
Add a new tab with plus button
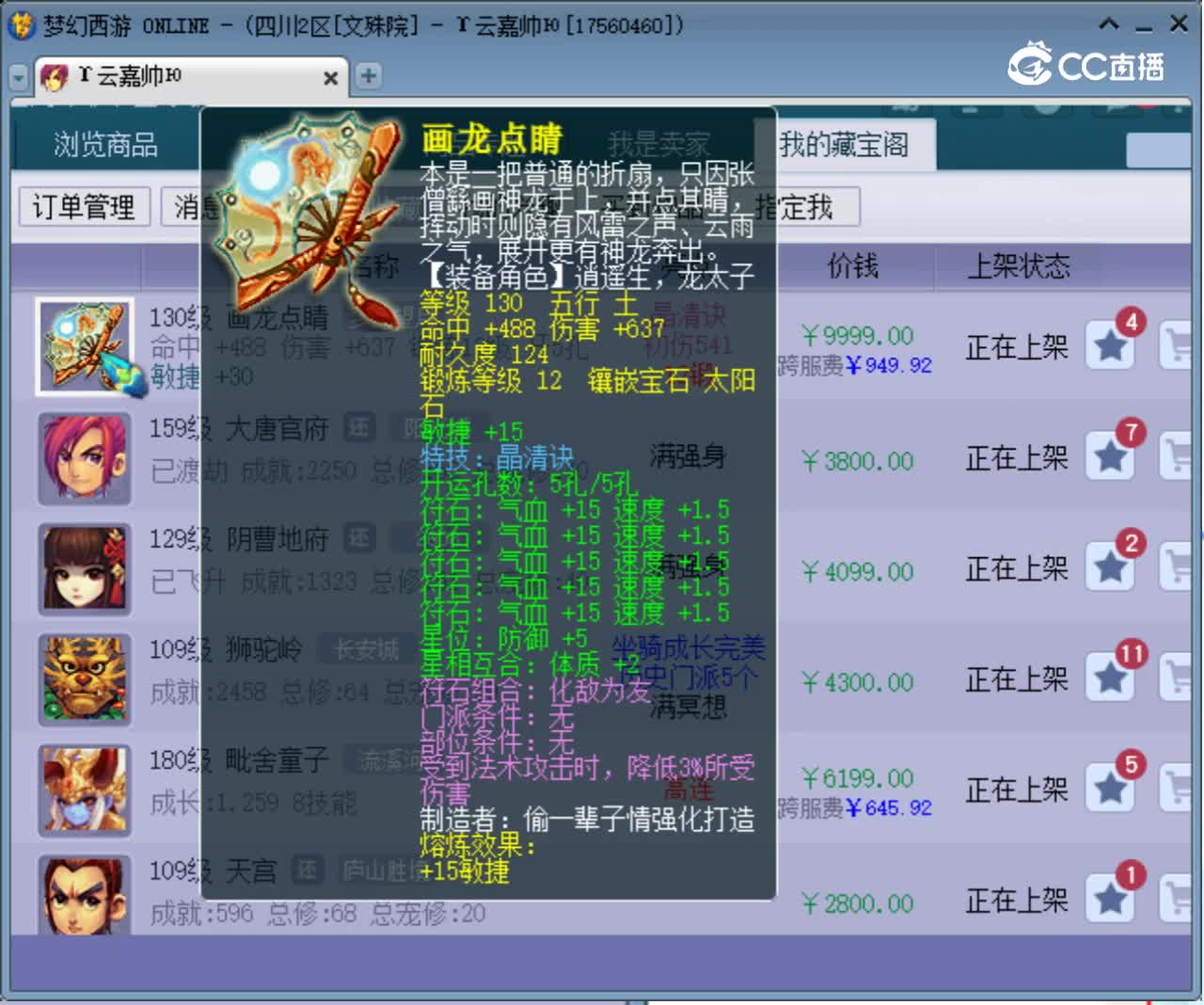369,76
